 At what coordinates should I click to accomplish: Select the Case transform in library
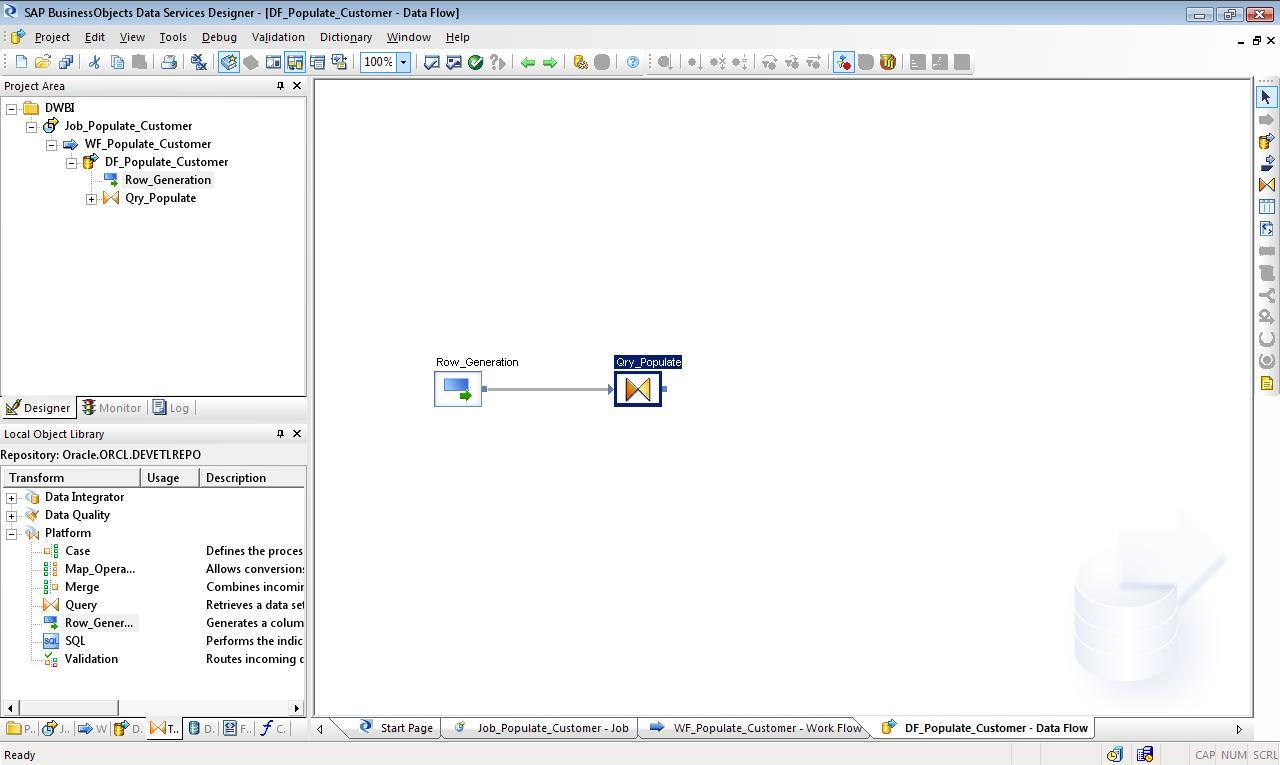click(77, 551)
